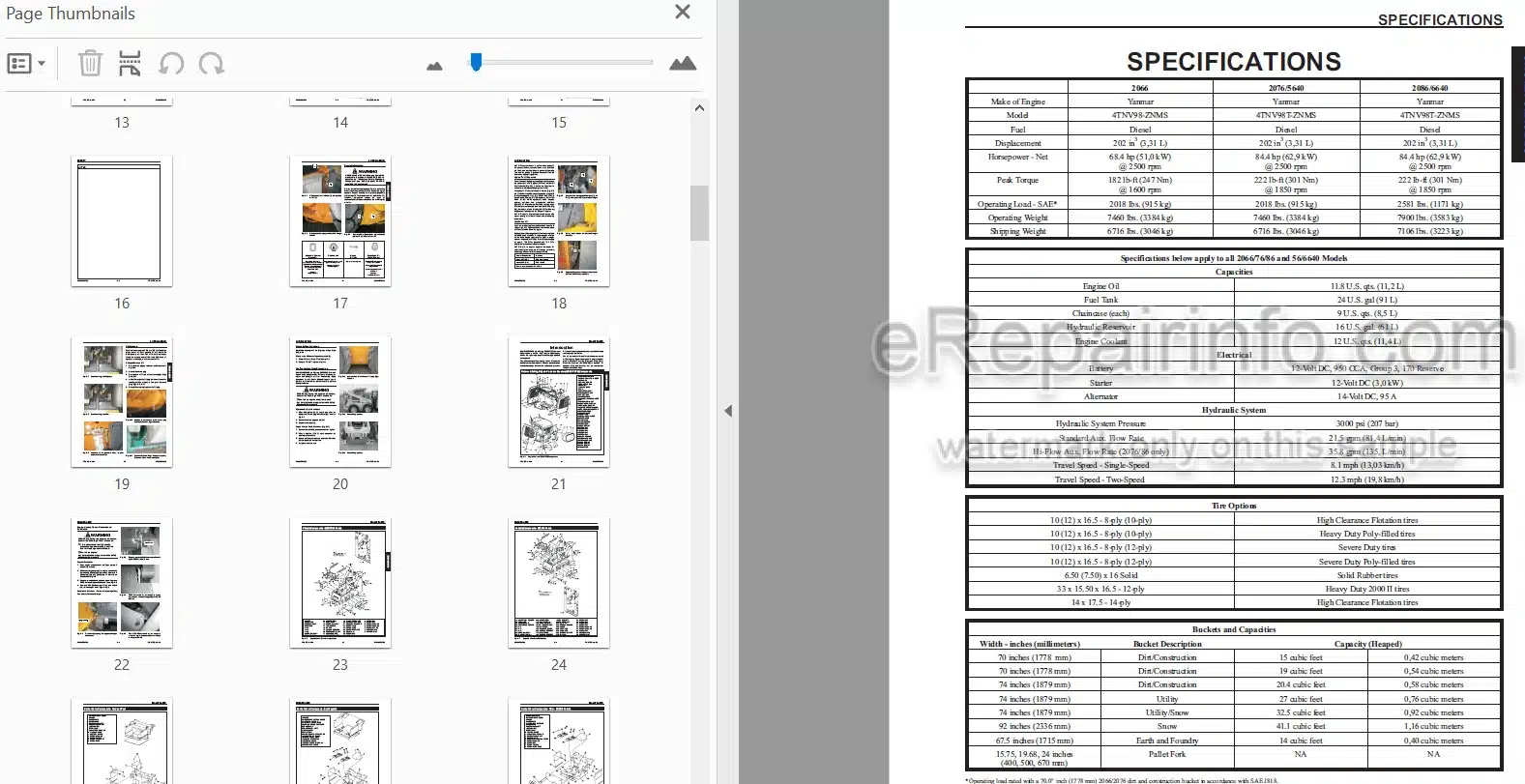Click the 'Capacity (Heaped)' column header

point(1367,644)
